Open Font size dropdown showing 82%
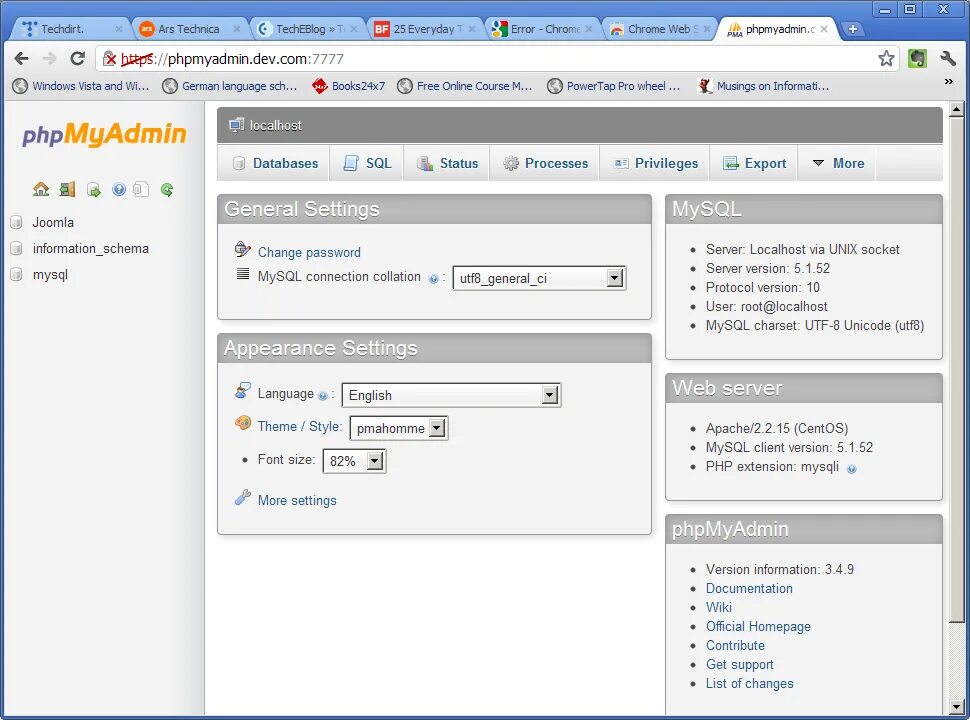This screenshot has height=720, width=970. [x=354, y=461]
